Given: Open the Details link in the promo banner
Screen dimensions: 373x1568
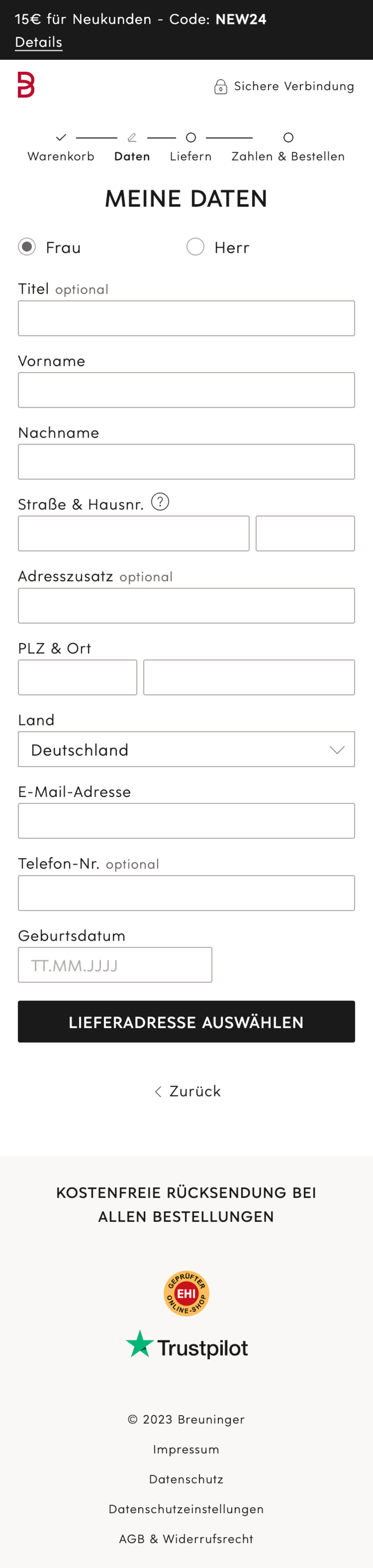Looking at the screenshot, I should pos(38,42).
